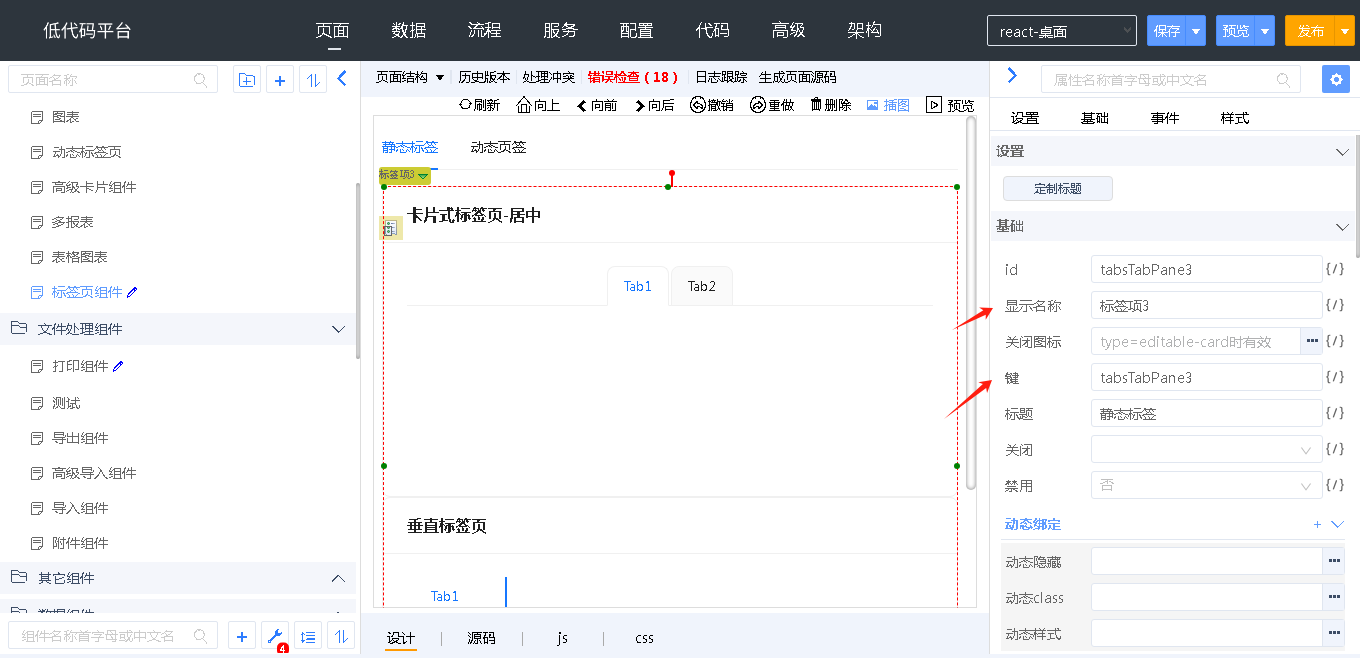Click the edit pencil beside 打印组件
This screenshot has height=658, width=1360.
click(x=118, y=366)
